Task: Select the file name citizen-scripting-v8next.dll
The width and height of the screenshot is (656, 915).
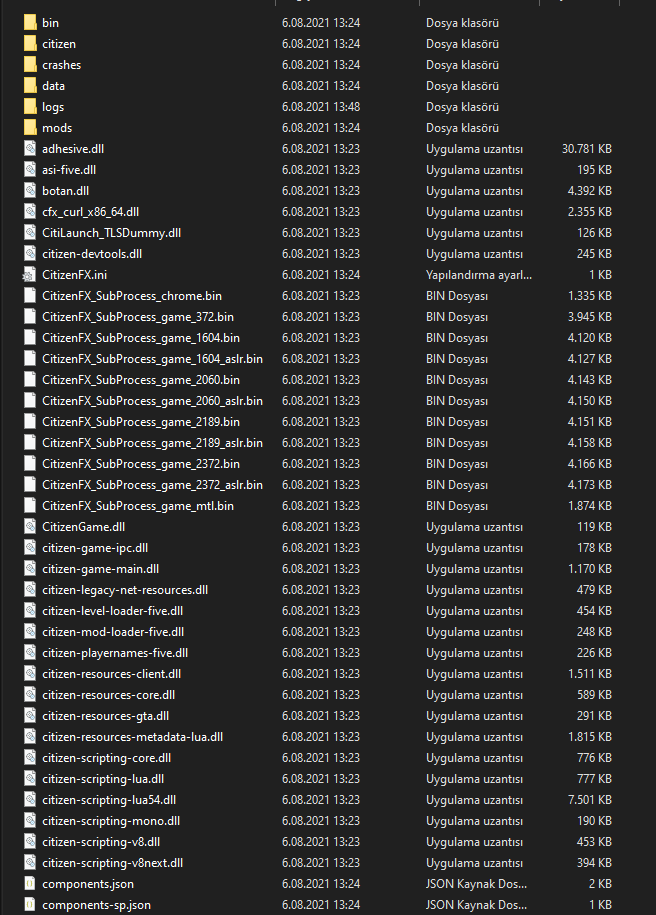Action: [113, 863]
